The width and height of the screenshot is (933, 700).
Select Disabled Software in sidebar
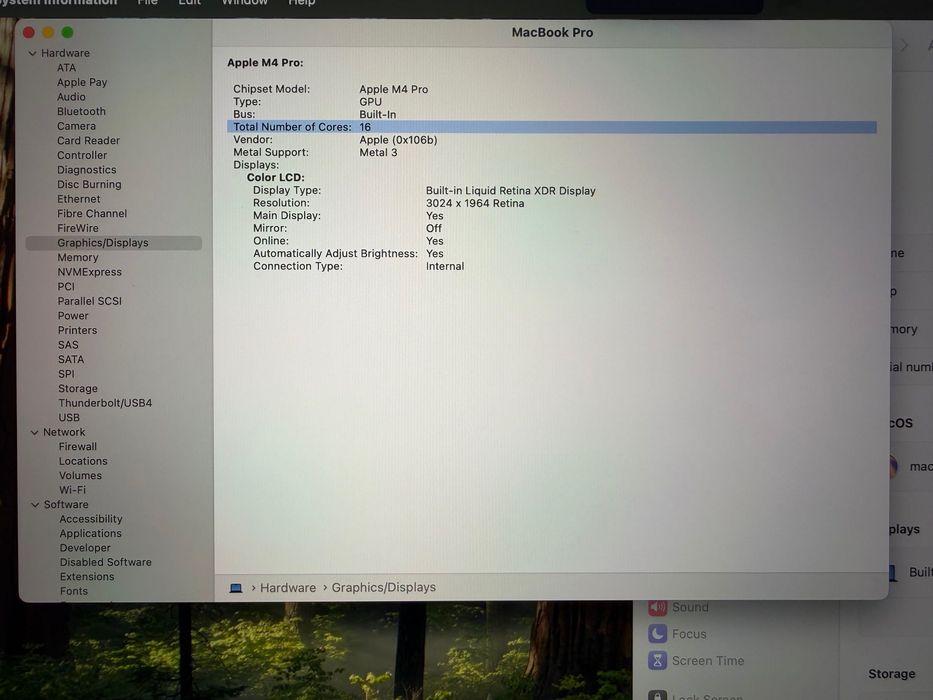[x=106, y=562]
